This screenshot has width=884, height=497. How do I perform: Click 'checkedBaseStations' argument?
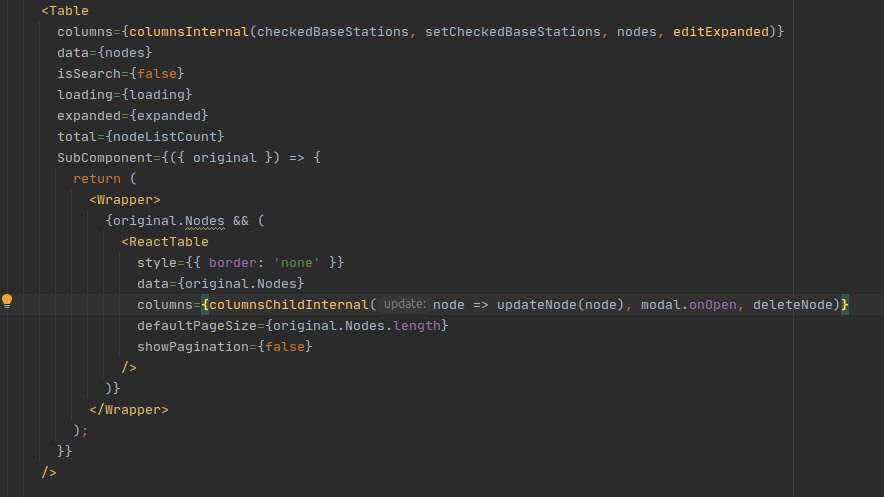coord(333,32)
